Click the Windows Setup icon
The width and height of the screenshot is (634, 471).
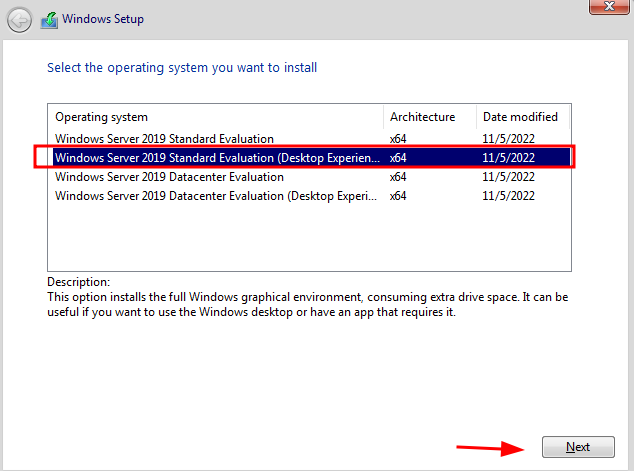point(49,20)
